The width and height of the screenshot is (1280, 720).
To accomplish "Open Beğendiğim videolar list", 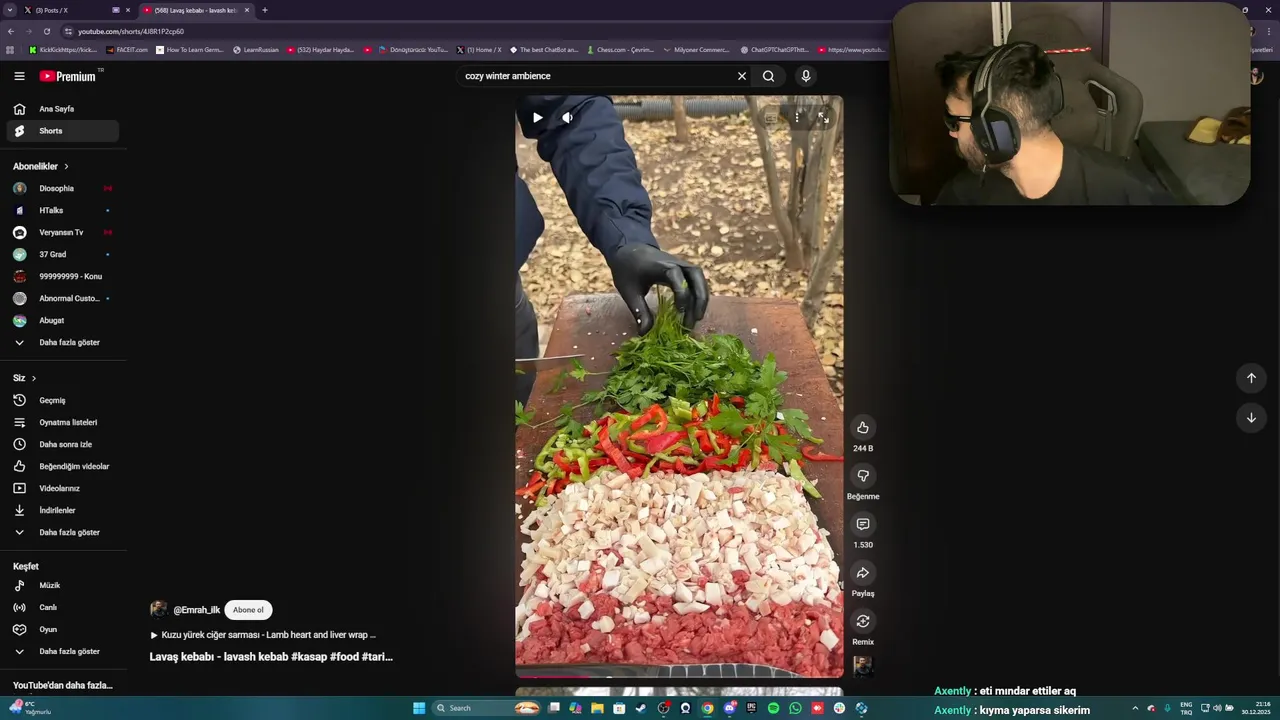I will point(63,466).
